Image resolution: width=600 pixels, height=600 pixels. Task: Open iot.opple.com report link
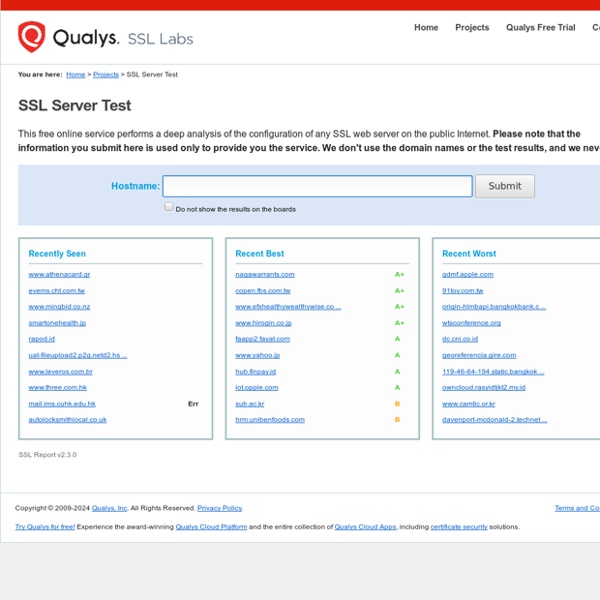257,388
